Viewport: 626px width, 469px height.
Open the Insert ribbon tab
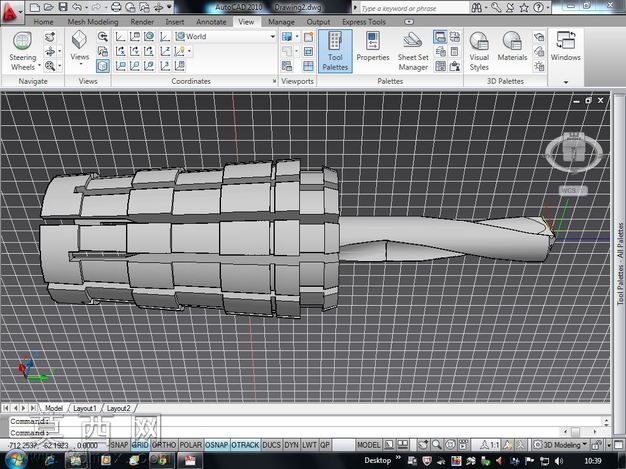point(175,22)
